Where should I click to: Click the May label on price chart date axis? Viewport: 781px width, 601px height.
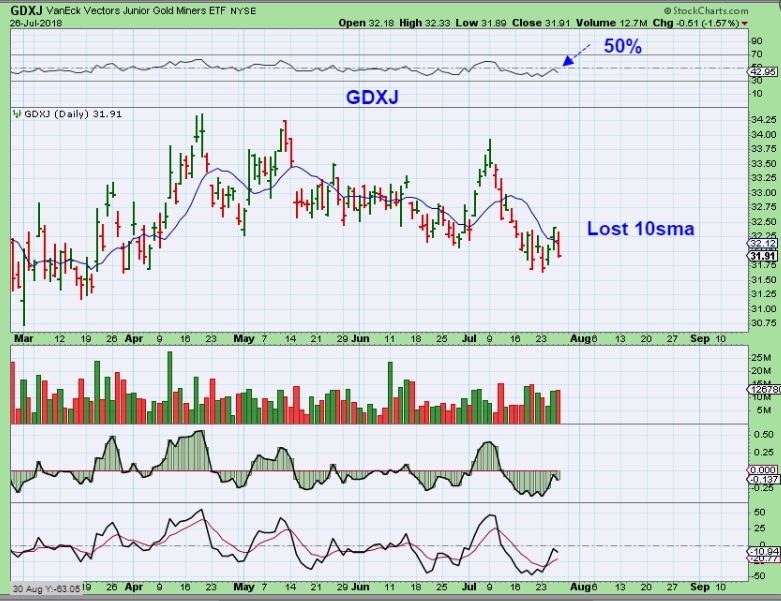pos(244,339)
